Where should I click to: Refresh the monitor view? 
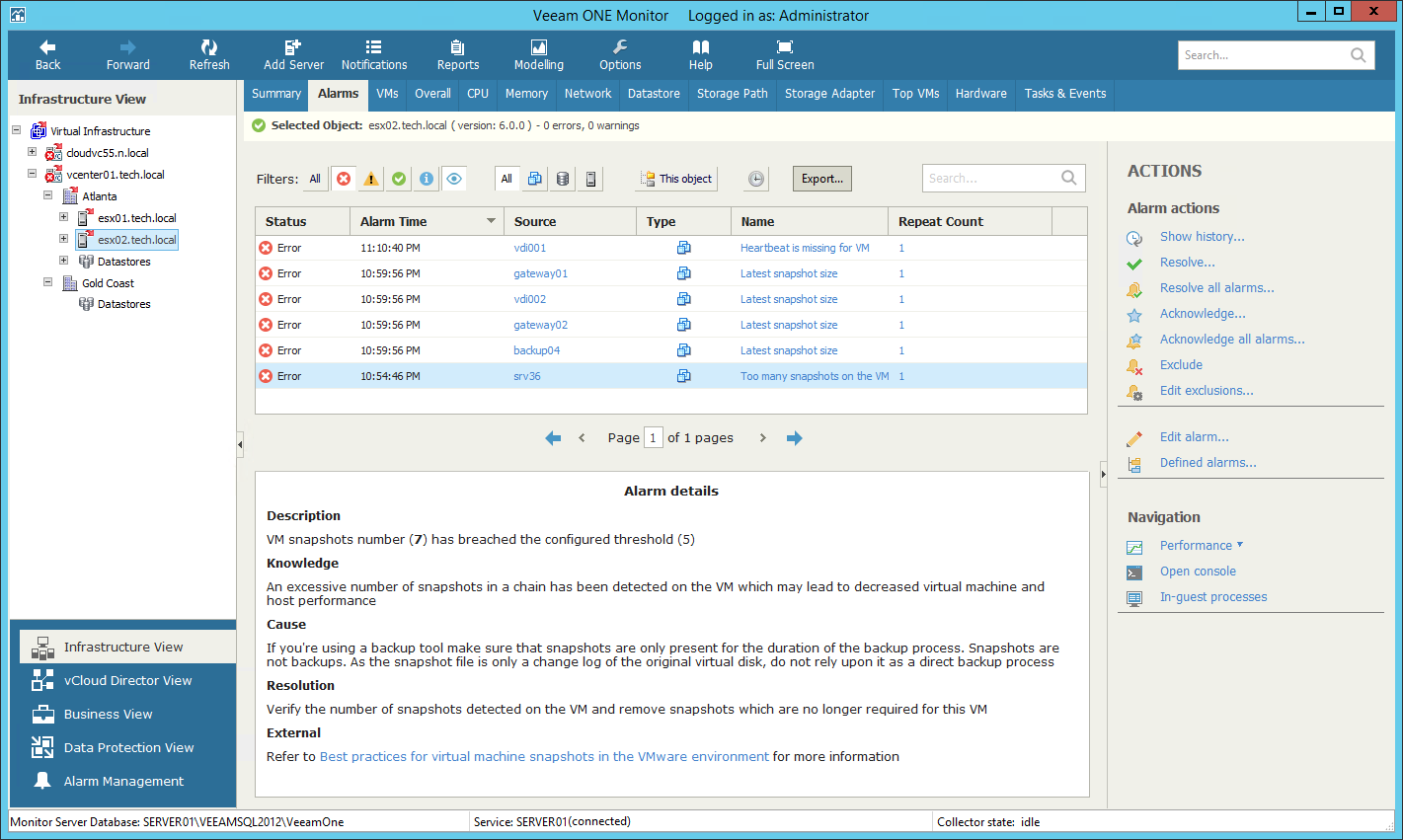click(x=209, y=55)
